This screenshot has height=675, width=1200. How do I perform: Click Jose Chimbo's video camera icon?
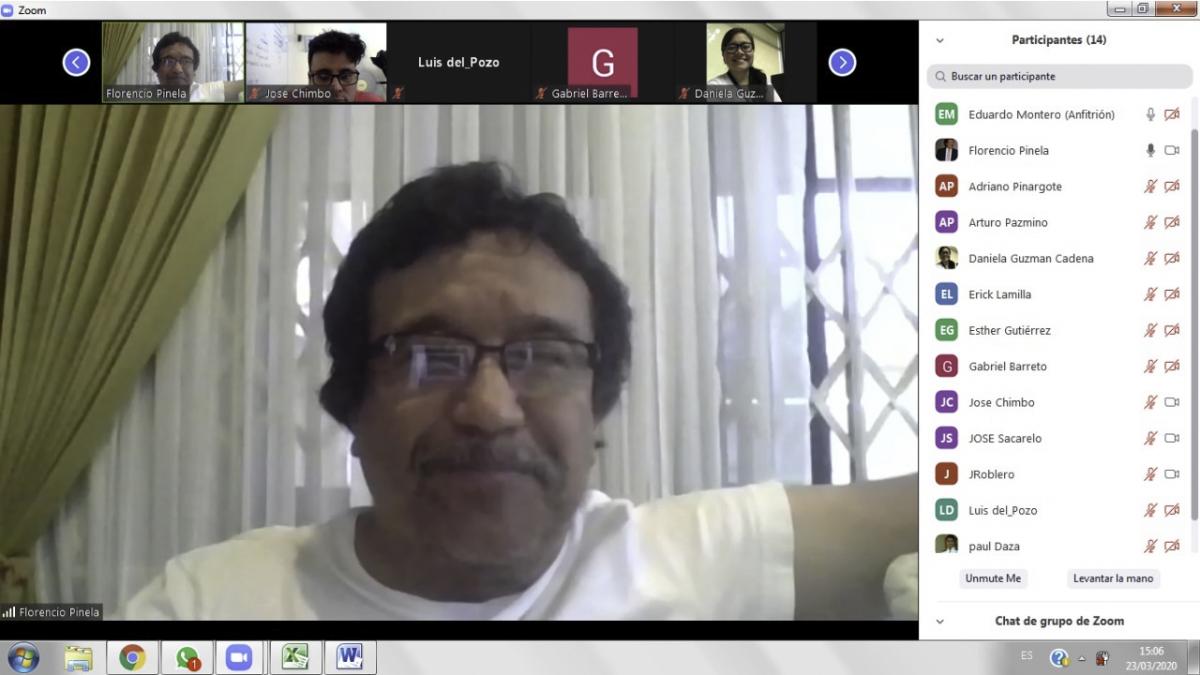click(x=1171, y=403)
